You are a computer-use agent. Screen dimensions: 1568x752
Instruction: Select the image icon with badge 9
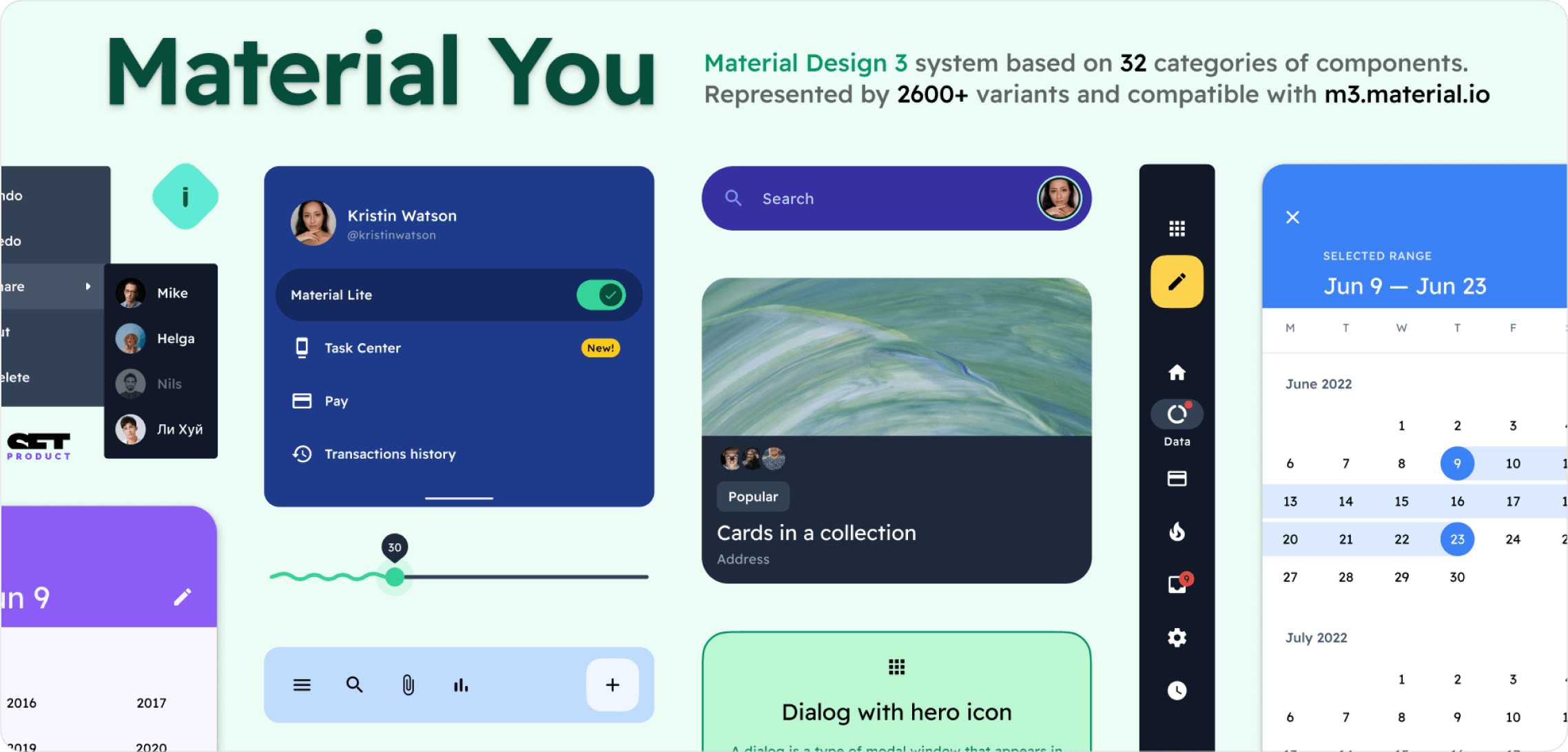pyautogui.click(x=1176, y=583)
